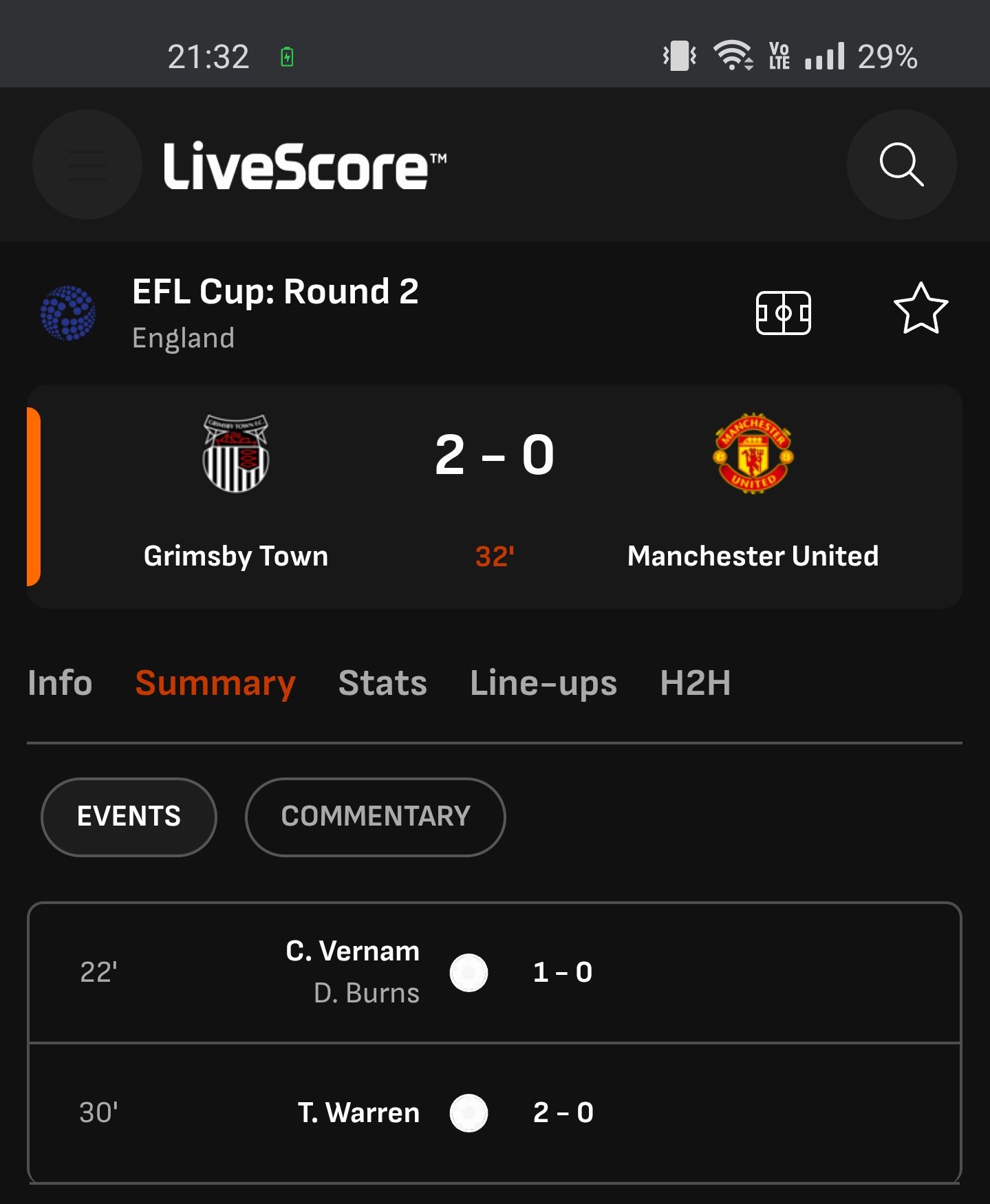This screenshot has width=990, height=1204.
Task: Open the C. Vernam goal event row
Action: tap(495, 972)
